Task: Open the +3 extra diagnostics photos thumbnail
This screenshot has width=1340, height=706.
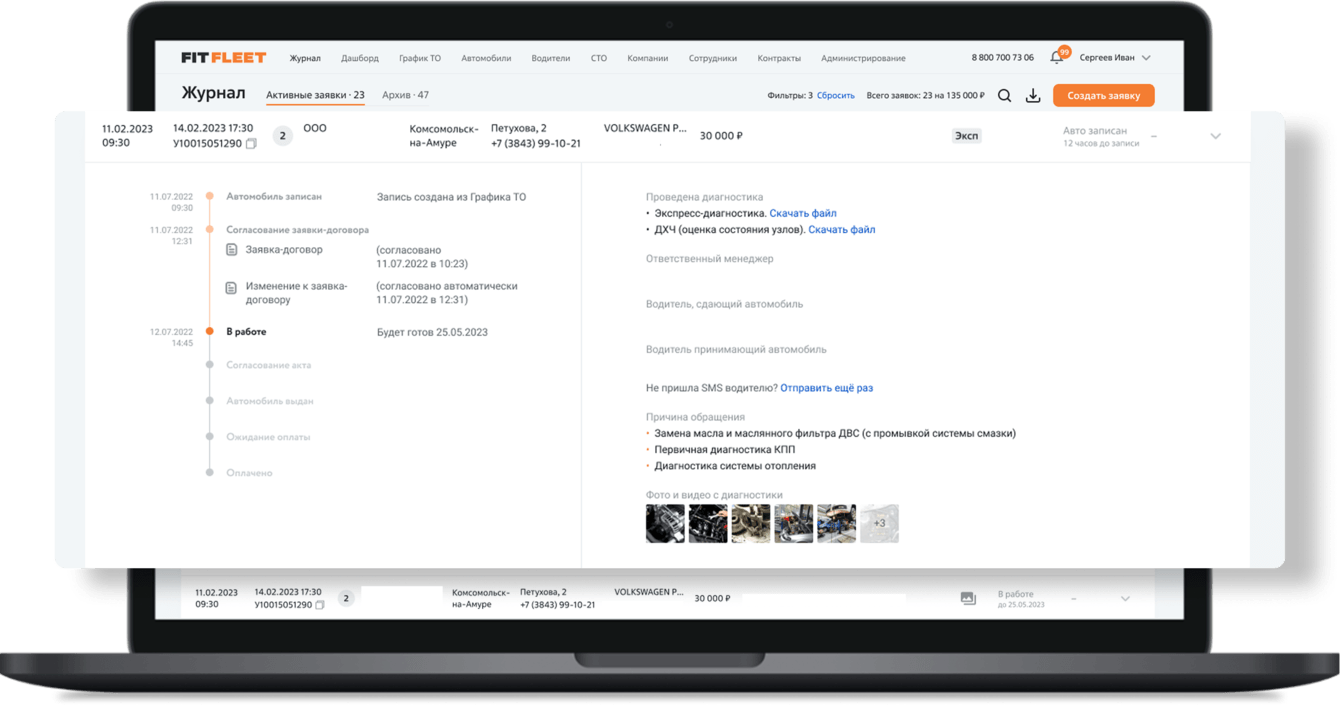Action: pos(880,522)
